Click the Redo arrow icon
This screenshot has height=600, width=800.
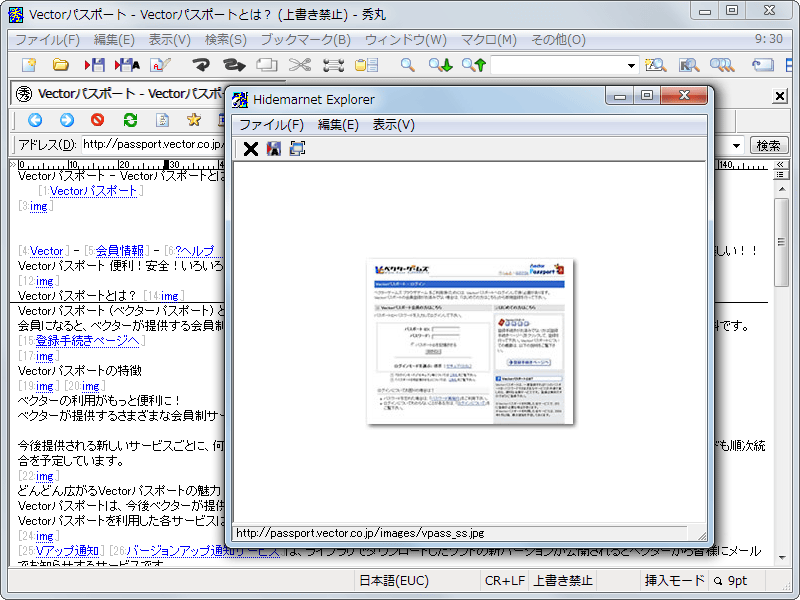[234, 65]
